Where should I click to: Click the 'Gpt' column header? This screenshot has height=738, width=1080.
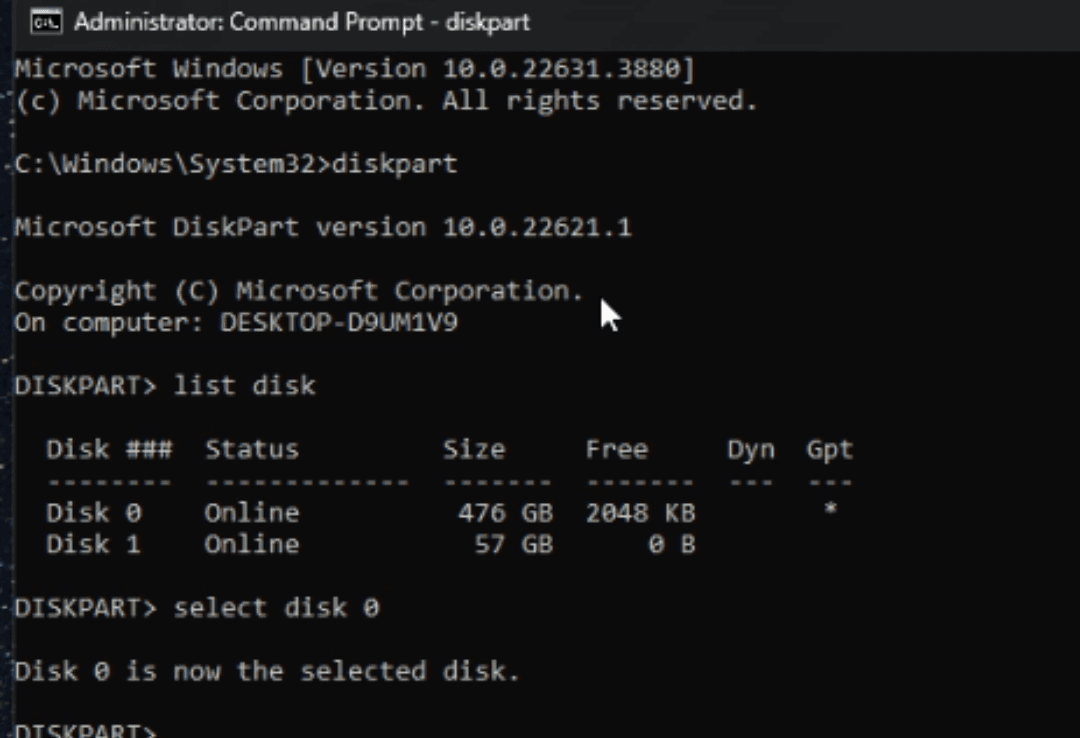tap(830, 449)
